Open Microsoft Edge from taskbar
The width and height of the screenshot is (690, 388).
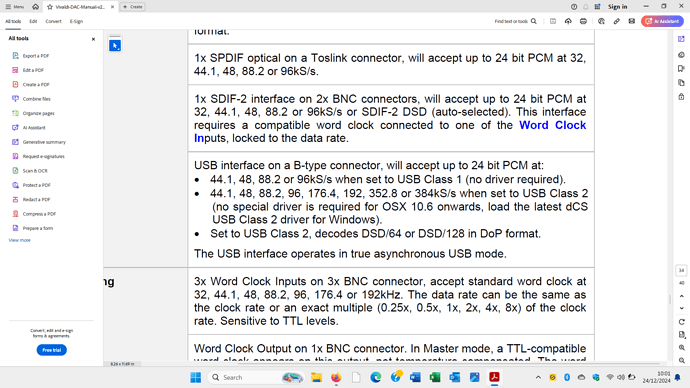[x=376, y=377]
